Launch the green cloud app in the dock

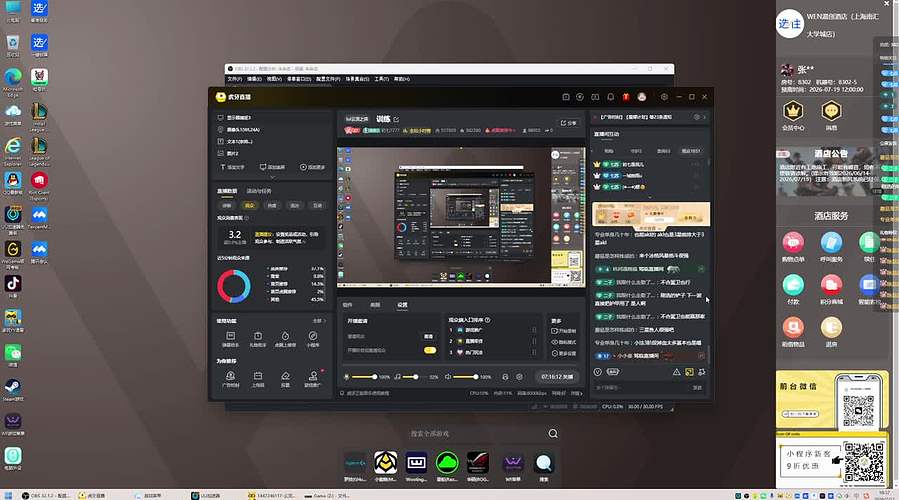coord(447,462)
